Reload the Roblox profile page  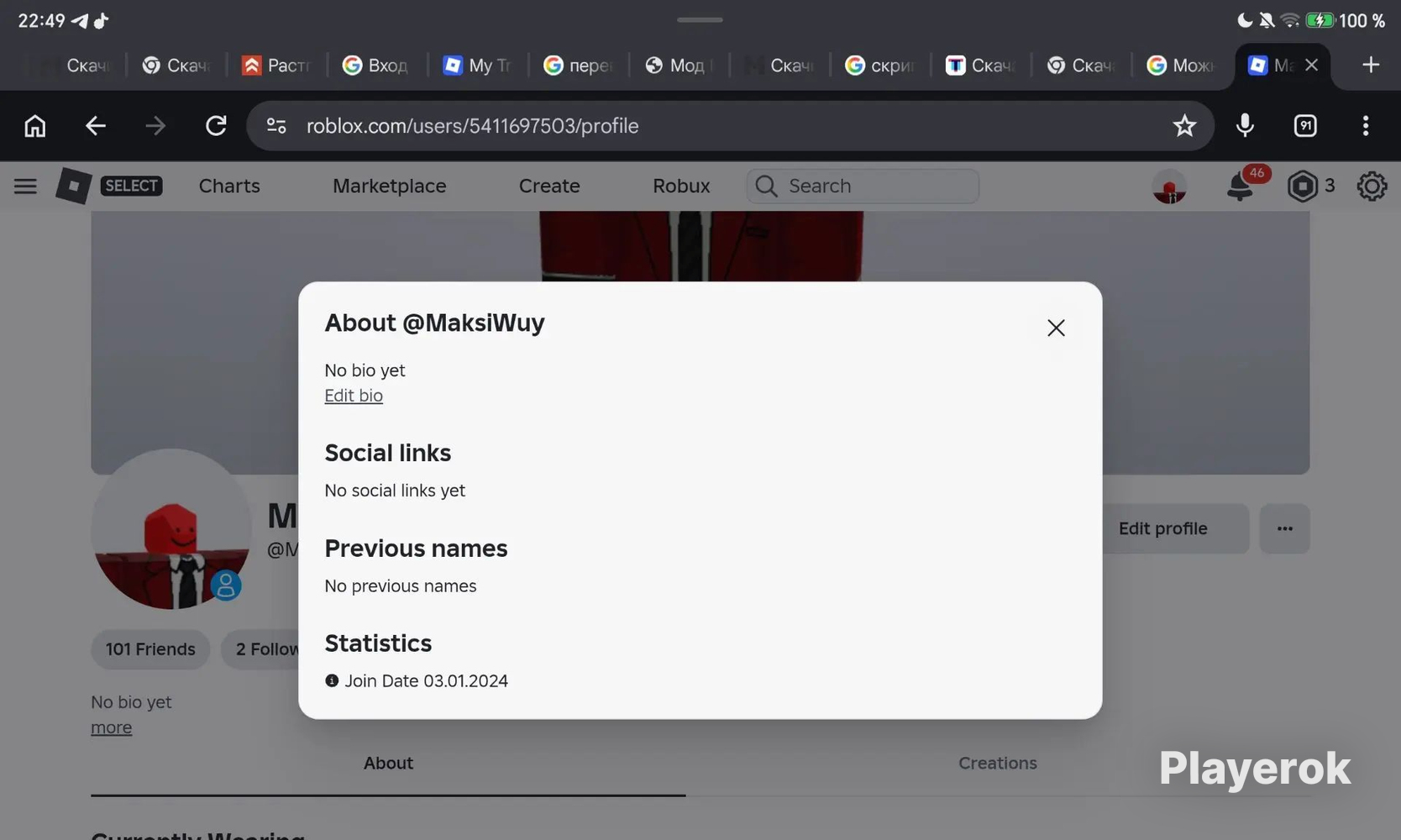click(x=216, y=126)
